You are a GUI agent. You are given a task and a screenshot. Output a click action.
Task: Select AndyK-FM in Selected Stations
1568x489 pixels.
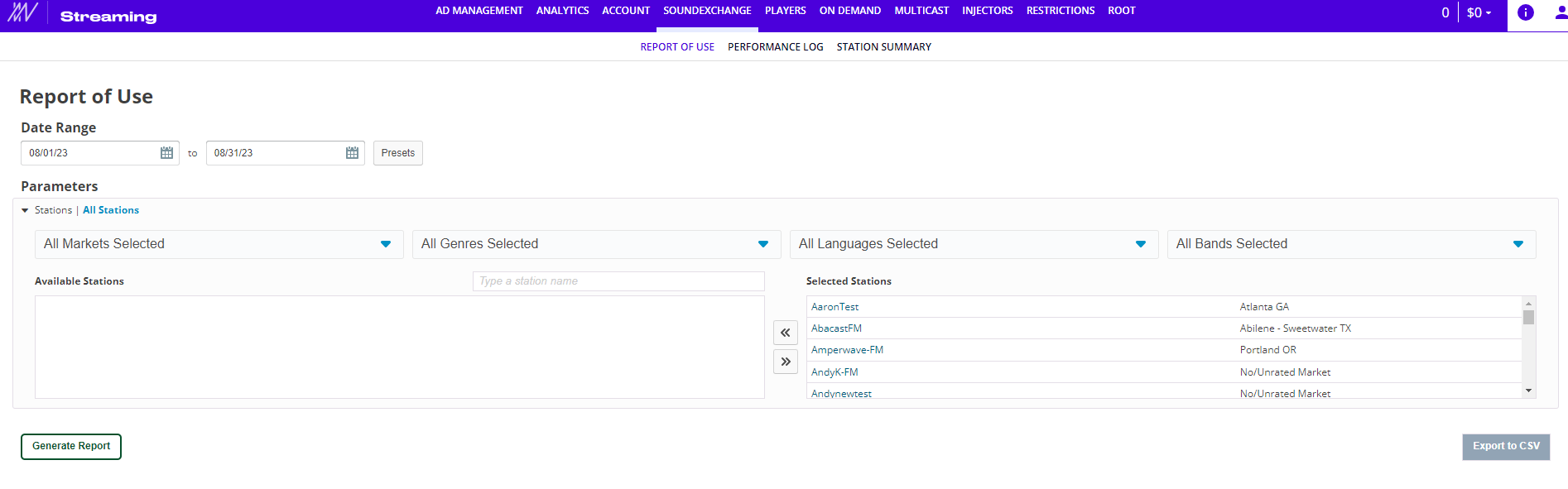835,372
